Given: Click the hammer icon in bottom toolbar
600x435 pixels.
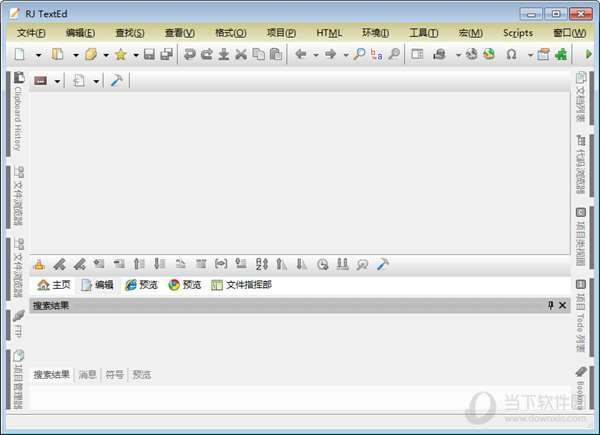Looking at the screenshot, I should [x=383, y=264].
